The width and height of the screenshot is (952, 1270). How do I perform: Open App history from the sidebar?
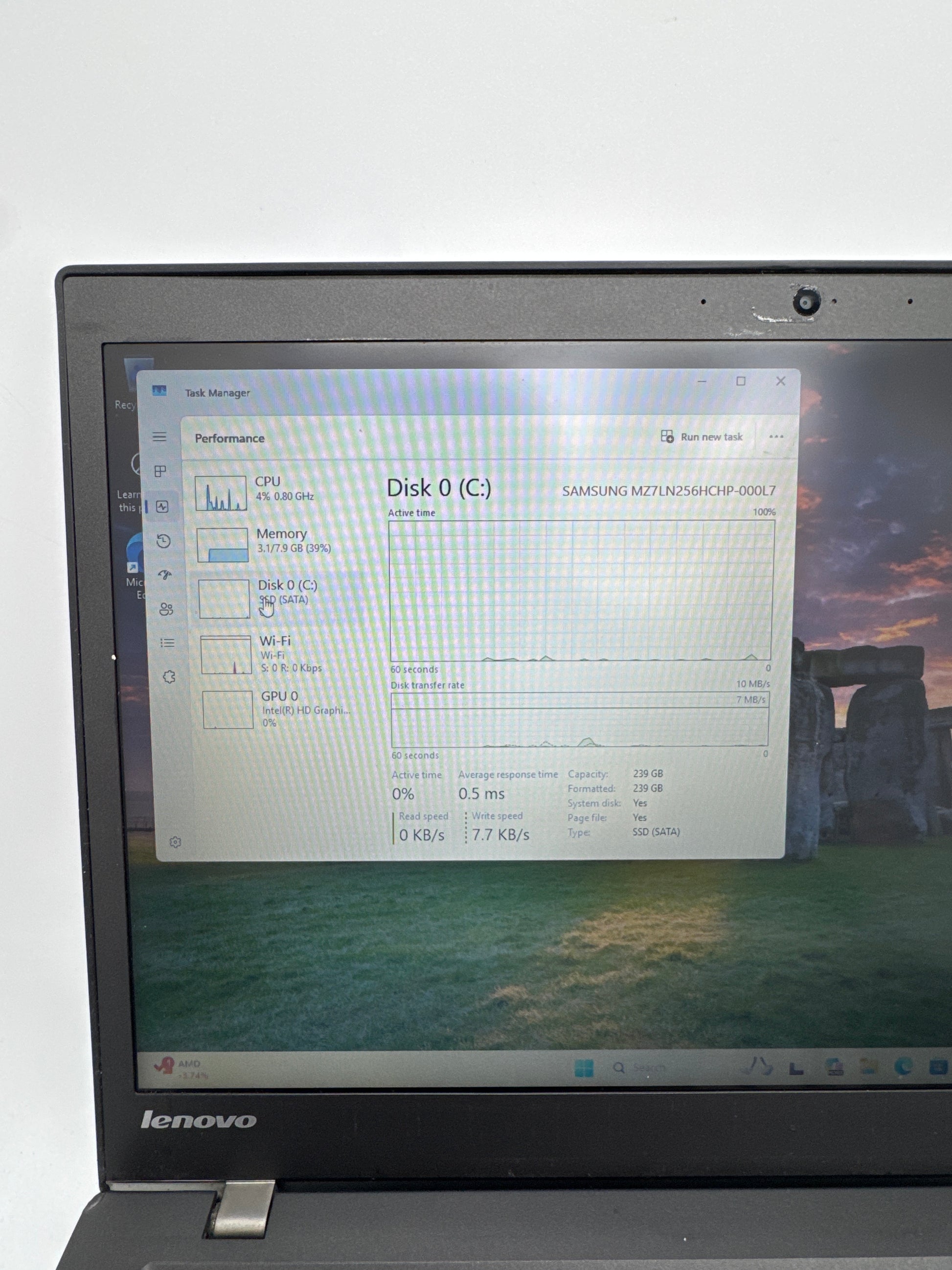(x=163, y=541)
